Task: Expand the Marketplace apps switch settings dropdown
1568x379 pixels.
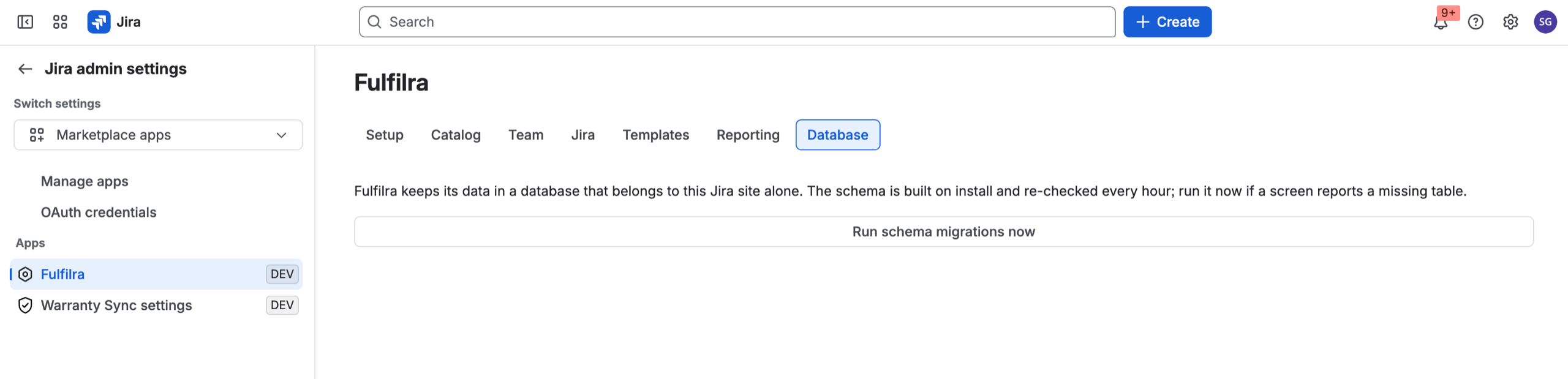Action: point(158,135)
